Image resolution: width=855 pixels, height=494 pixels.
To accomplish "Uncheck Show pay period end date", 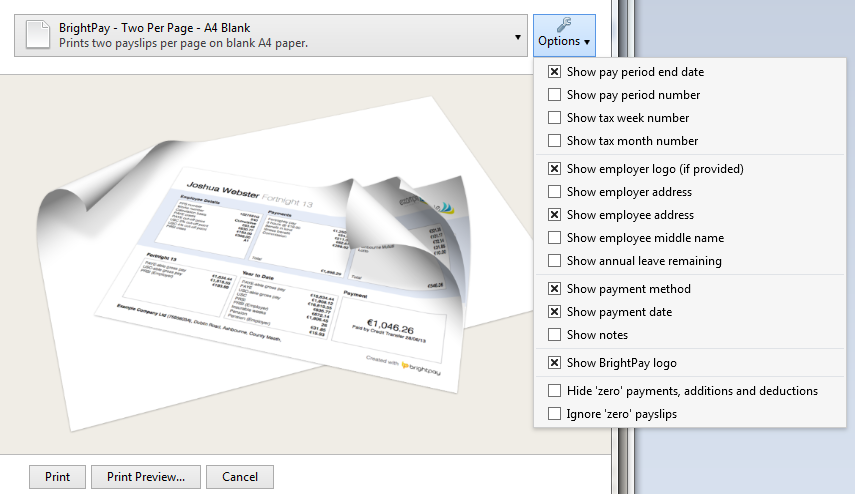I will (554, 72).
